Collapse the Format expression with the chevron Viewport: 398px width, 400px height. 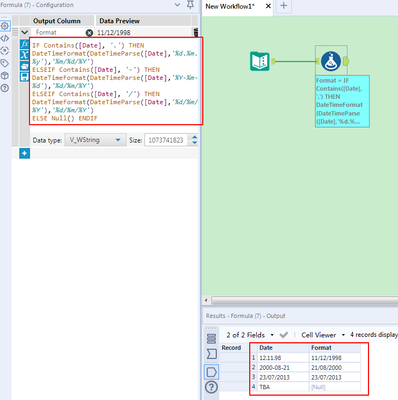pos(24,32)
